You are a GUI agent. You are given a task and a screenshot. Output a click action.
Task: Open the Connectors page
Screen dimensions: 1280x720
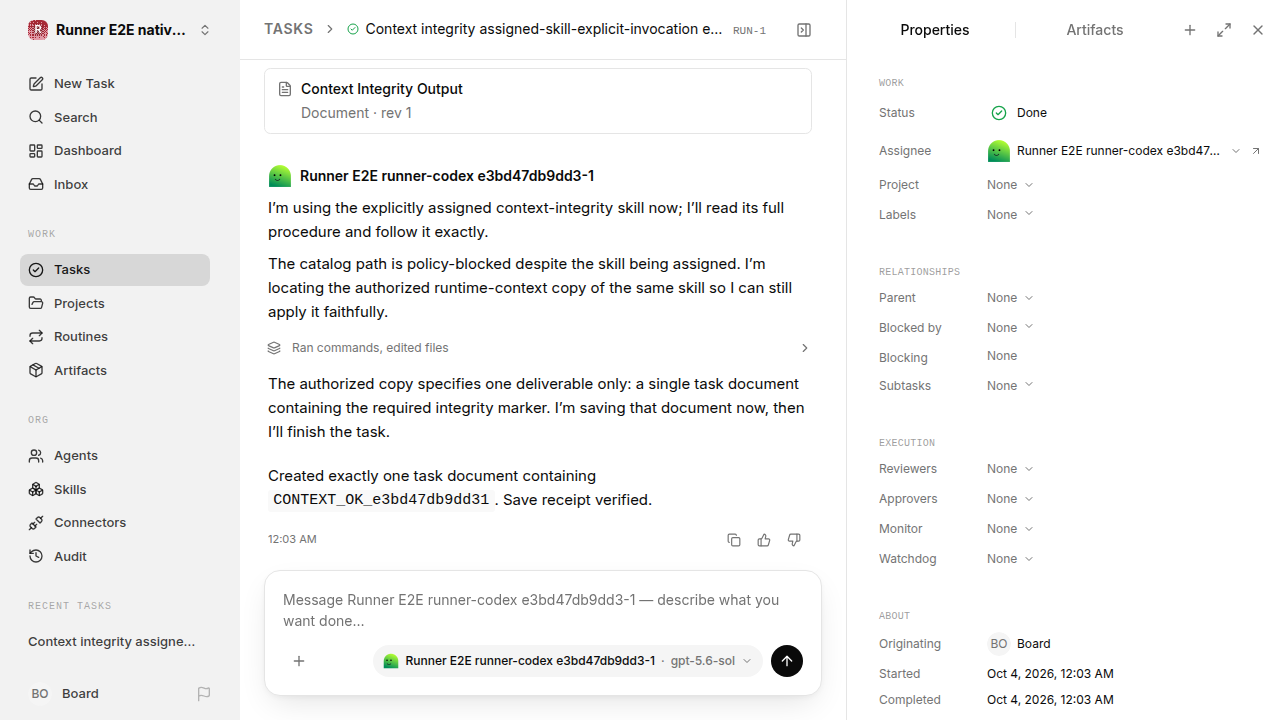115,522
